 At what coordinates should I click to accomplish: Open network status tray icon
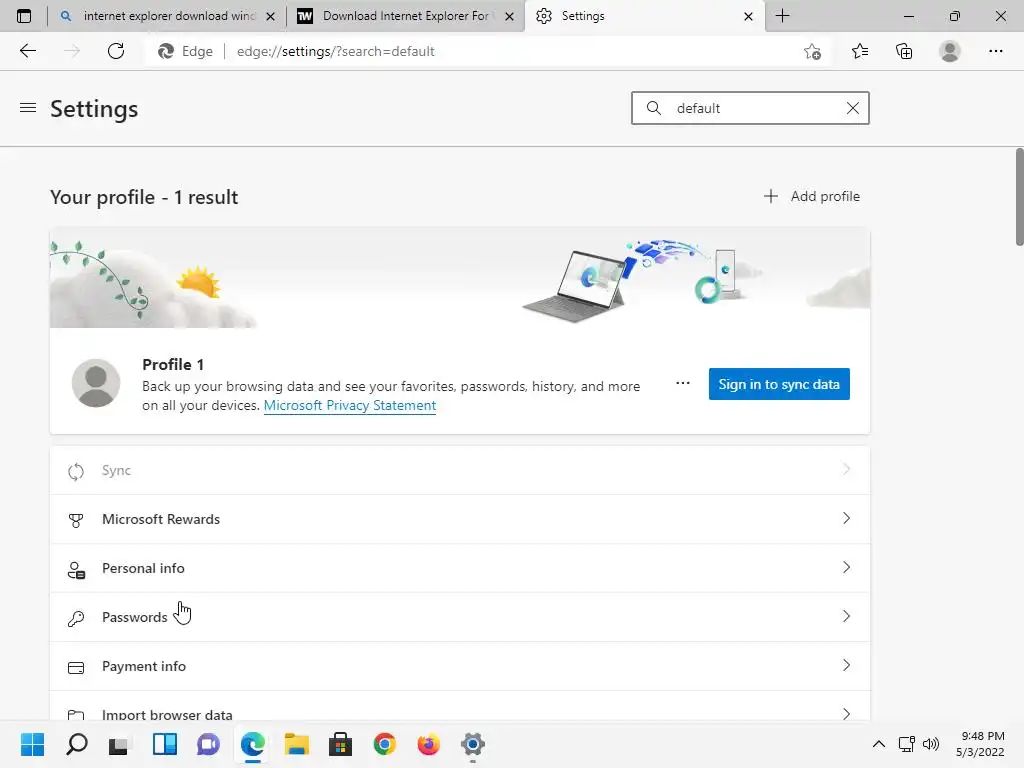point(906,744)
